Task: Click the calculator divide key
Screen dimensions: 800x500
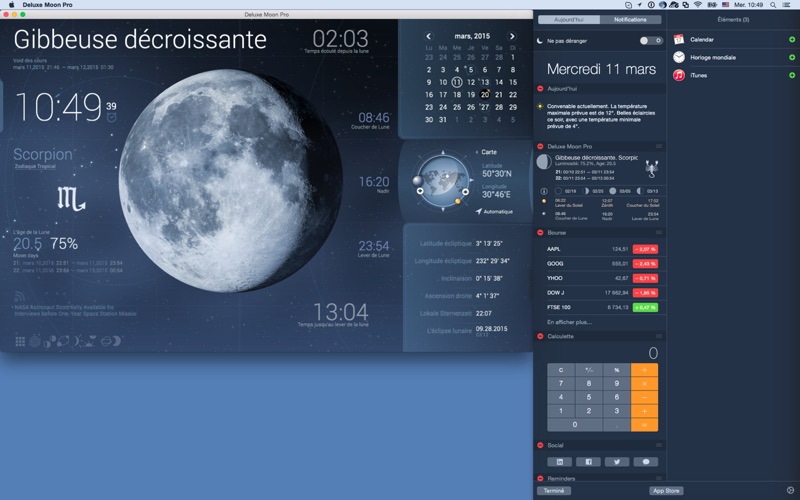Action: pyautogui.click(x=644, y=370)
